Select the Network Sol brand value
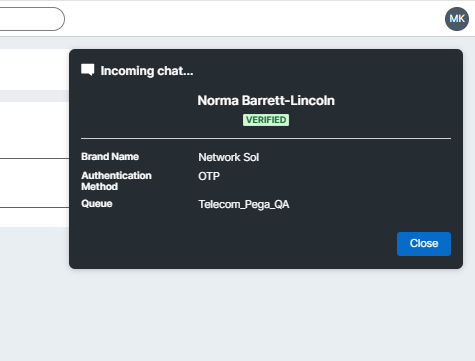This screenshot has width=475, height=361. point(229,157)
